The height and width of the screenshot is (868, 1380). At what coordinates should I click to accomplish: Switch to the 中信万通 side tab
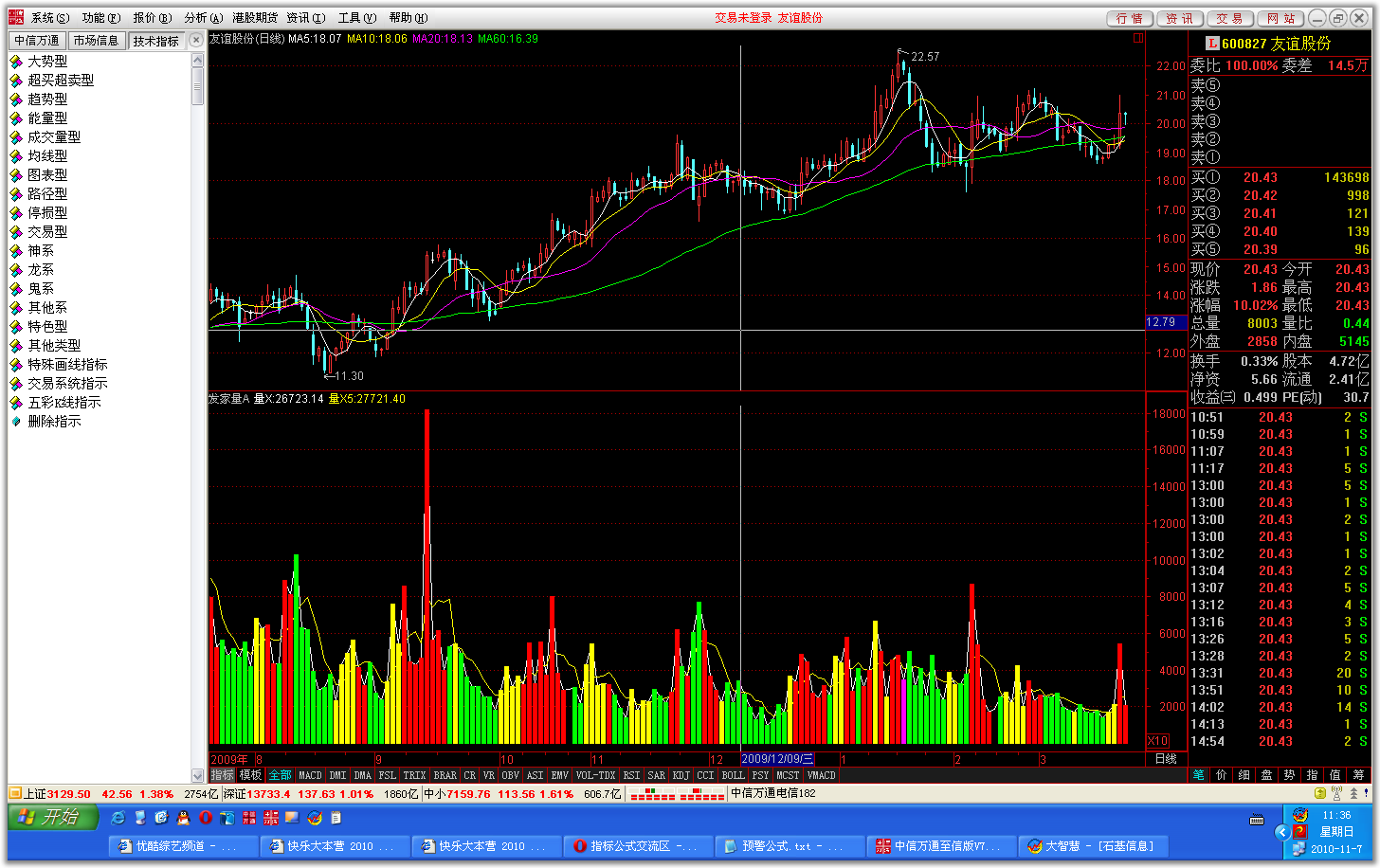click(37, 41)
